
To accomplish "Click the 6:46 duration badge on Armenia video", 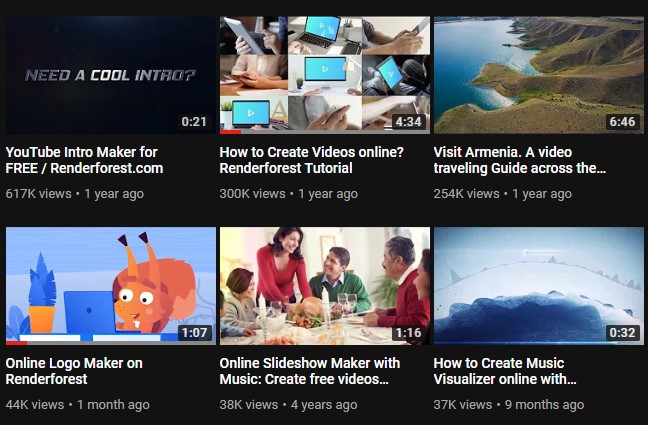I will (x=622, y=122).
